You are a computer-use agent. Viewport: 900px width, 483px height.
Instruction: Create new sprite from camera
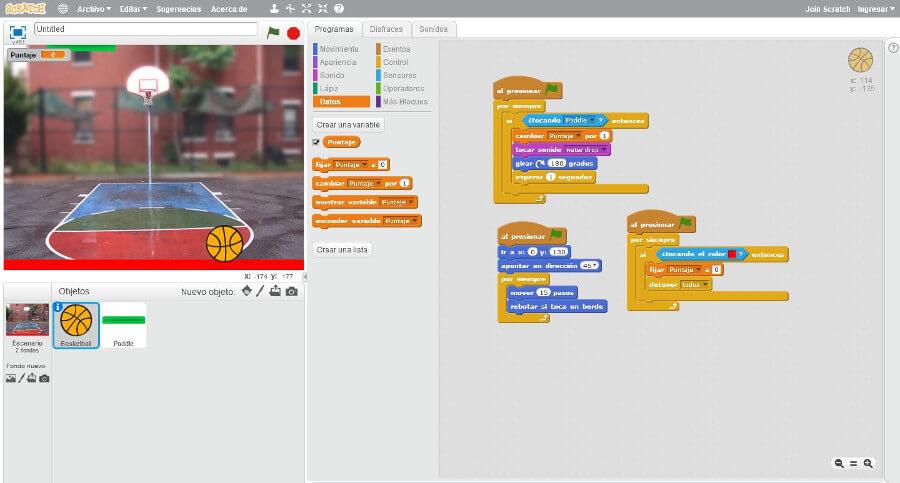click(292, 291)
